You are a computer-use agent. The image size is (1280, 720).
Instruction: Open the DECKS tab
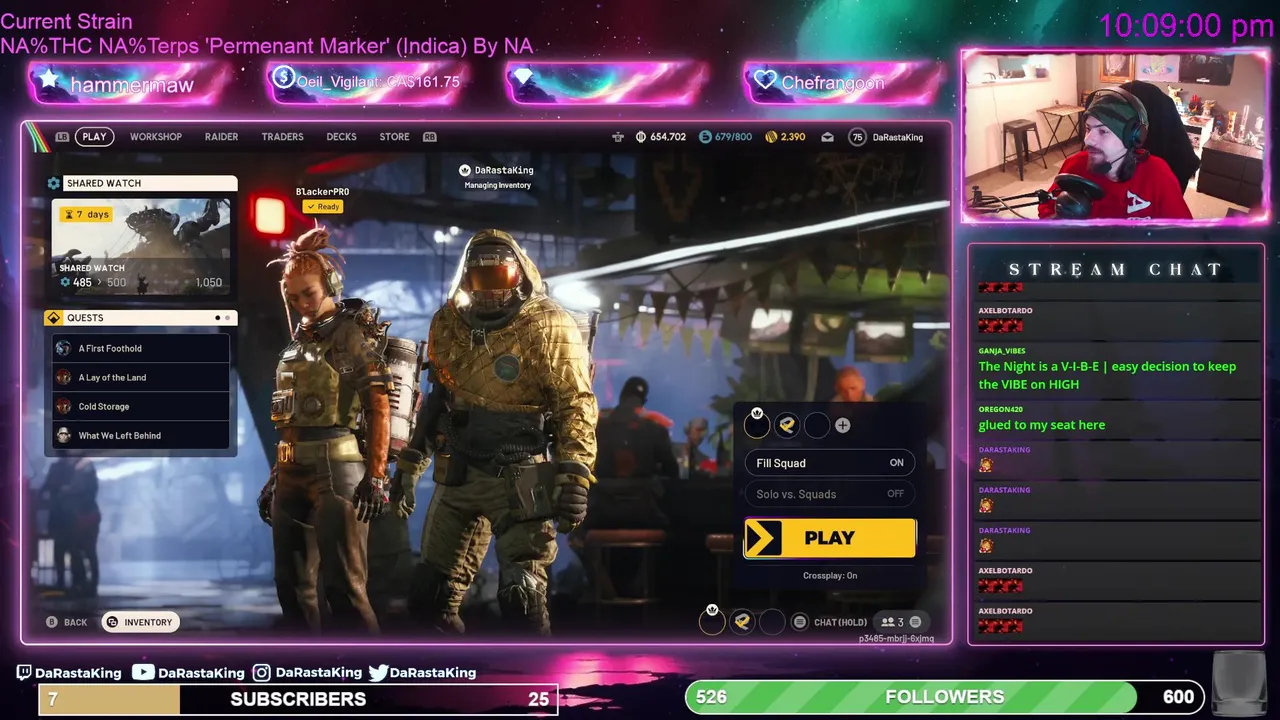coord(341,137)
